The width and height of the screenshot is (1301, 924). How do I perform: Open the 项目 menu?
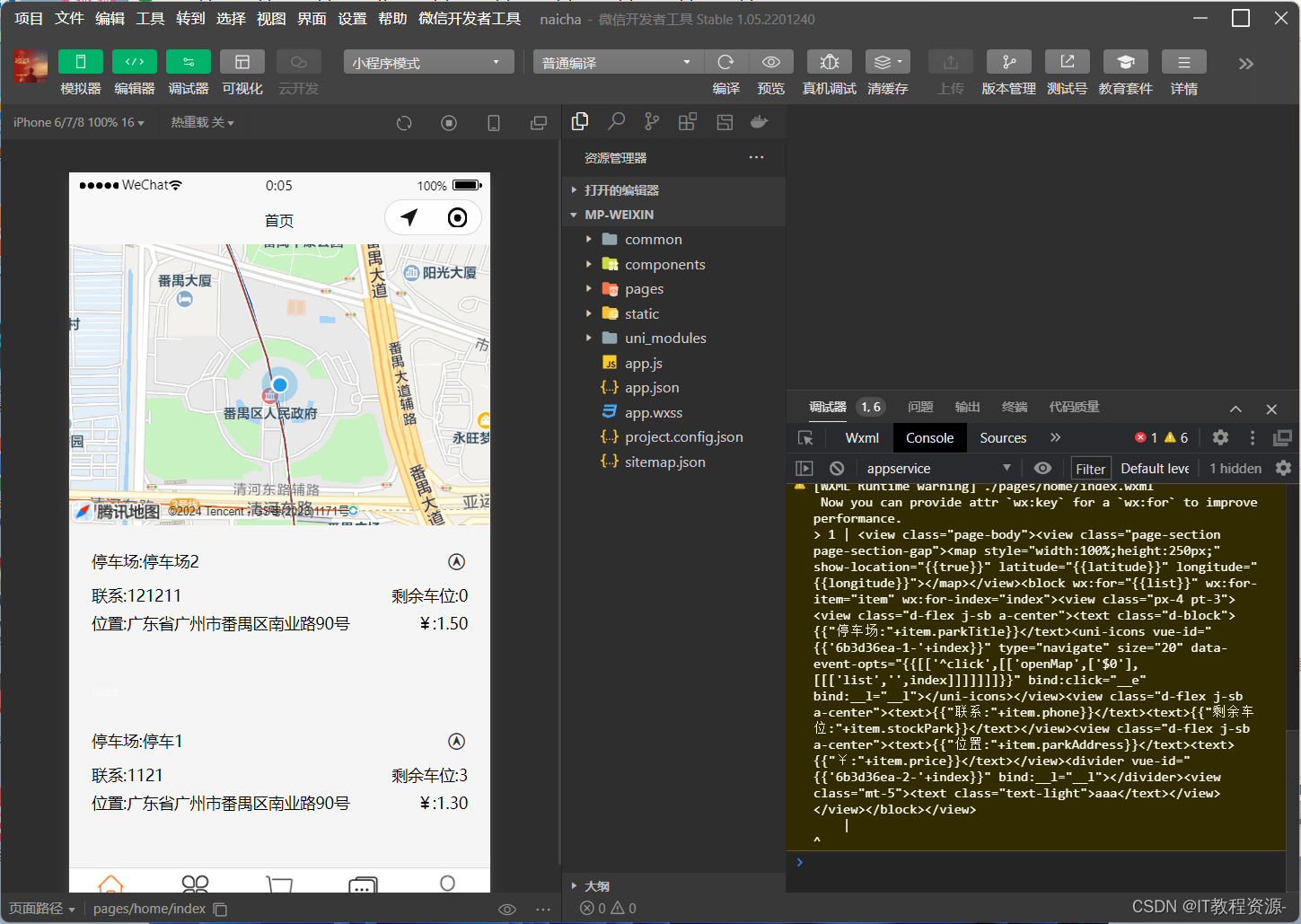[29, 18]
